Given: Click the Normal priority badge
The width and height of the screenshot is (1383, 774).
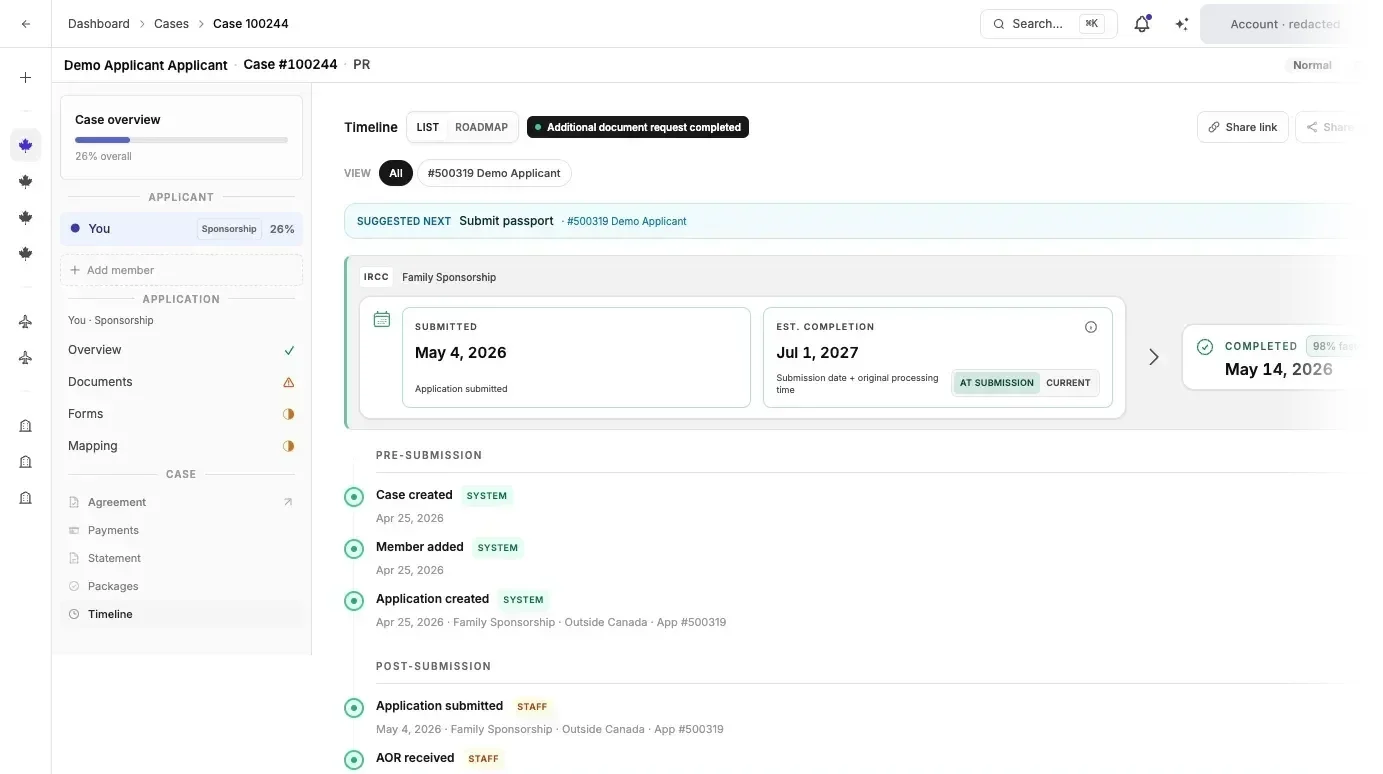Looking at the screenshot, I should (1312, 65).
